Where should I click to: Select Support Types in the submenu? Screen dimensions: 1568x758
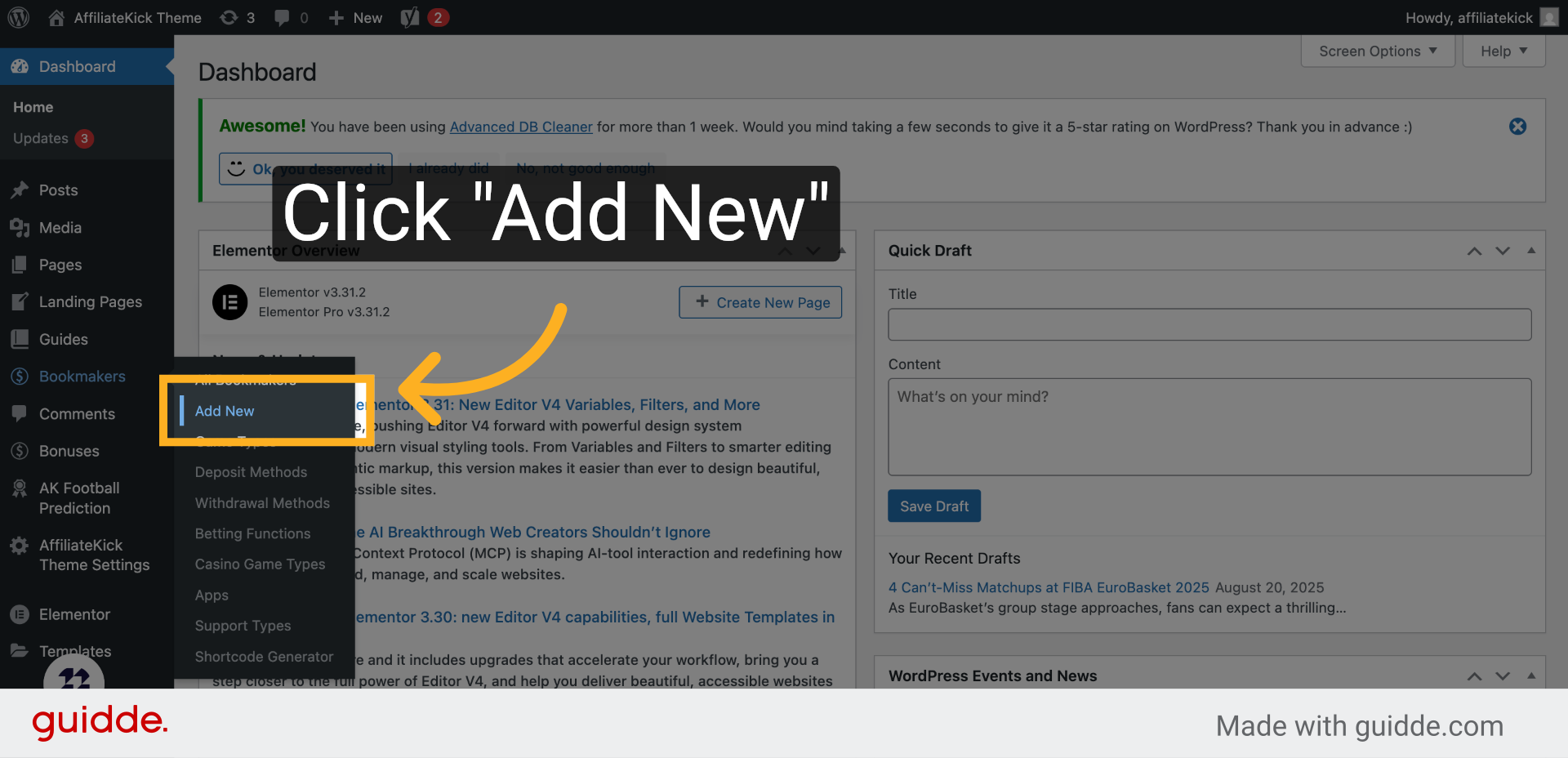click(243, 626)
